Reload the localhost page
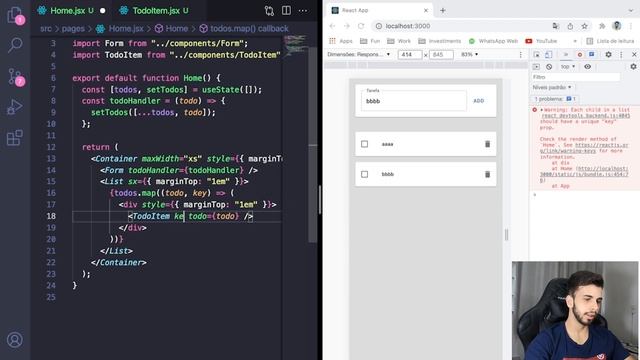The height and width of the screenshot is (360, 640). [361, 26]
